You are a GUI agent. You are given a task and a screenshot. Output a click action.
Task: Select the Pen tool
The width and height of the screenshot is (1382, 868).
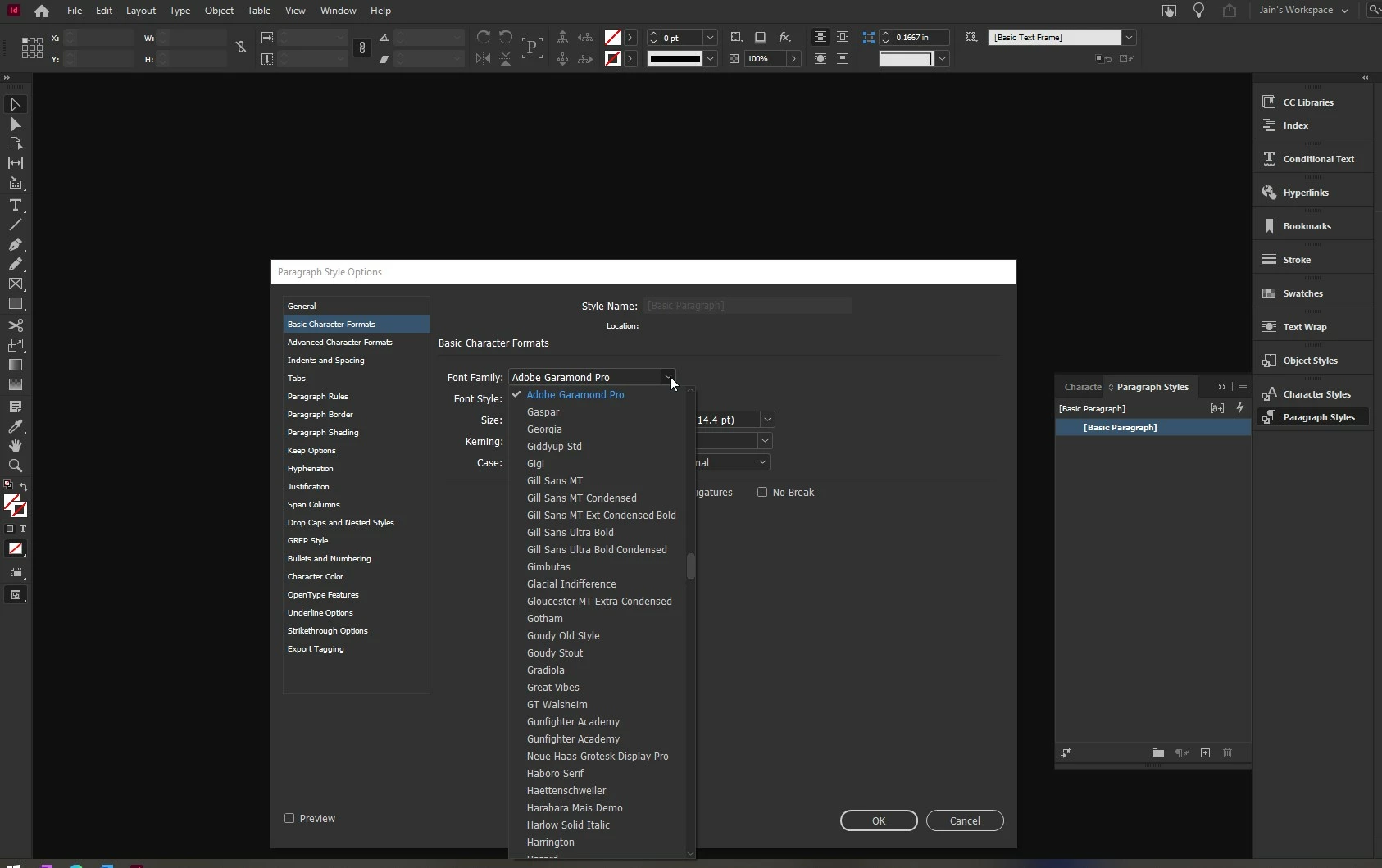16,244
